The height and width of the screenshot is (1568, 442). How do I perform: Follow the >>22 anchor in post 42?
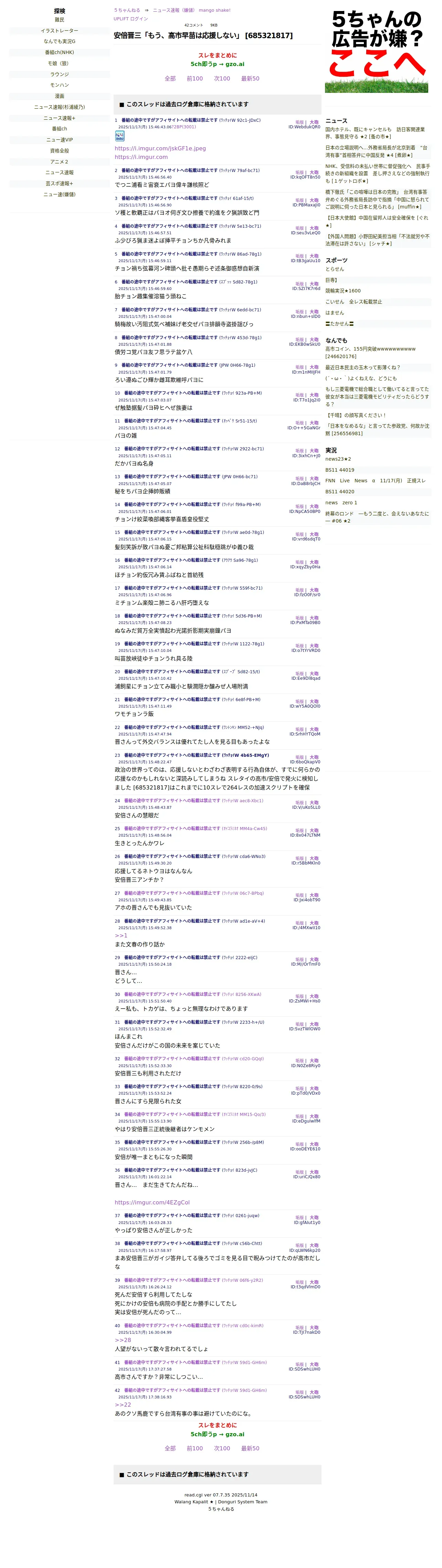coord(123,1404)
